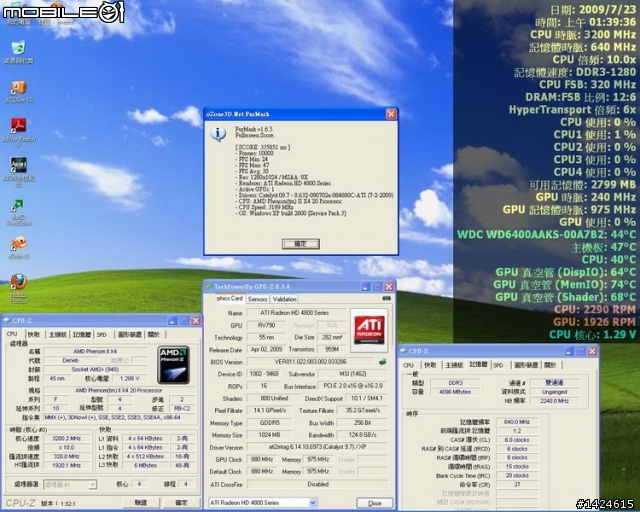Minimize the GPU-Z window
The width and height of the screenshot is (640, 512).
(366, 287)
